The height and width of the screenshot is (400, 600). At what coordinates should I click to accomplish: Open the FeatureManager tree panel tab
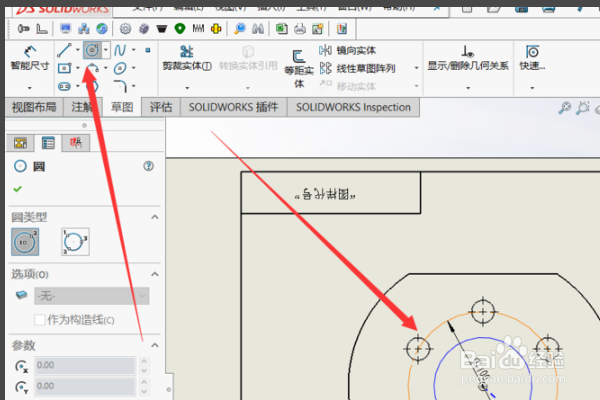(x=20, y=143)
